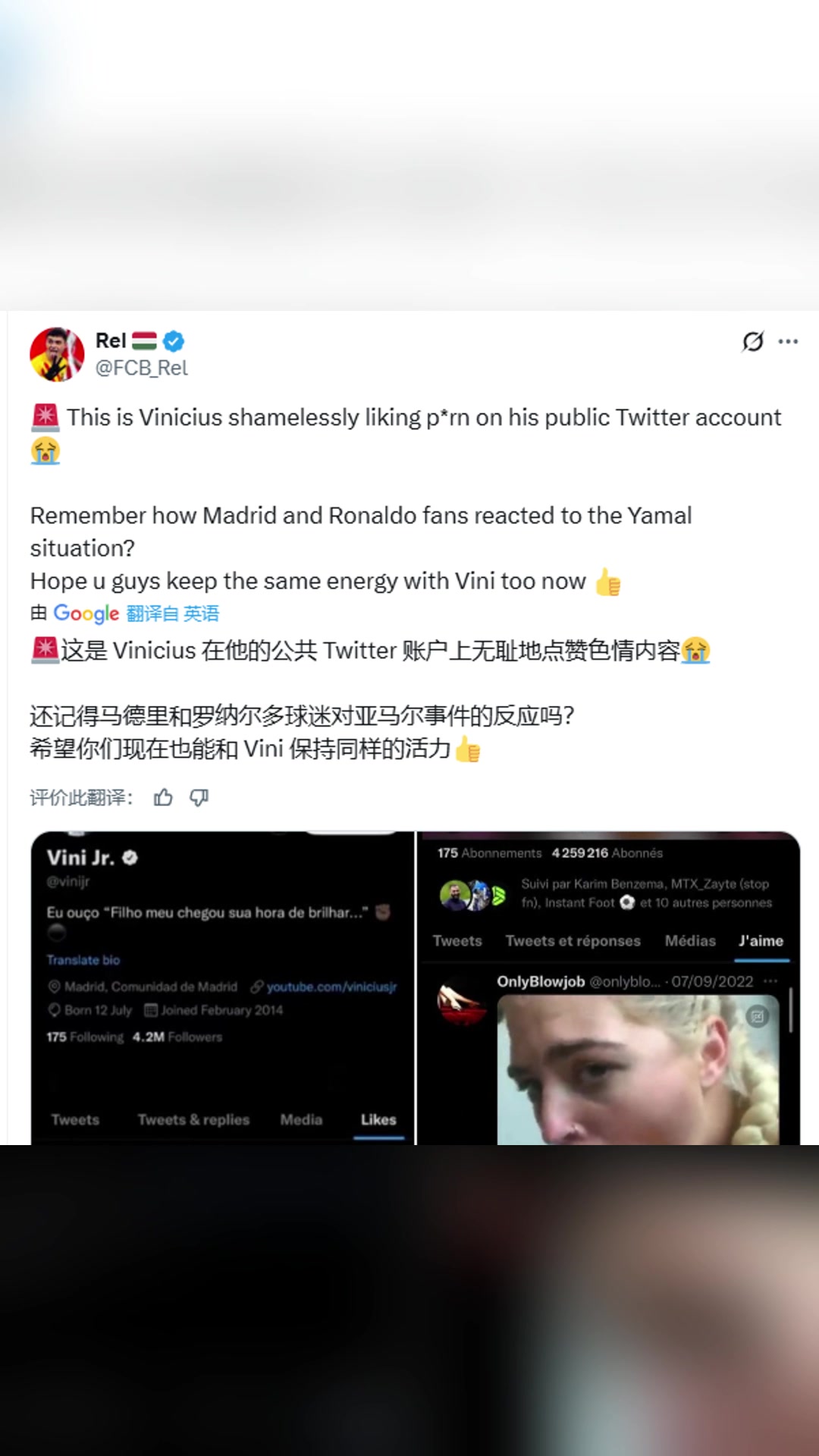Viewport: 819px width, 1456px height.
Task: Open the left Vini Jr. profile screenshot image
Action: 223,988
